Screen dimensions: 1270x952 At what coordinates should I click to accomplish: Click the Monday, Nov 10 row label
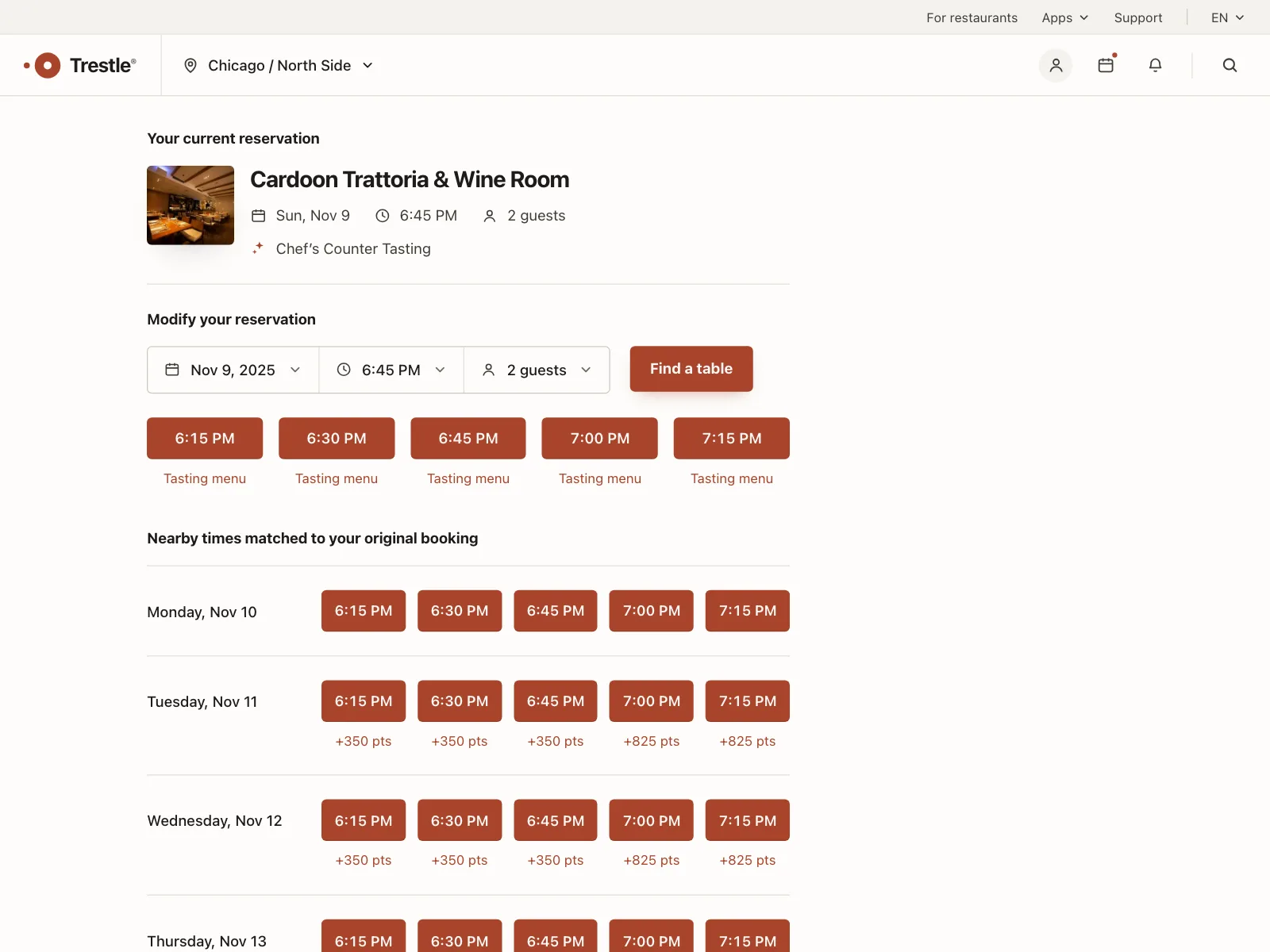click(x=202, y=612)
